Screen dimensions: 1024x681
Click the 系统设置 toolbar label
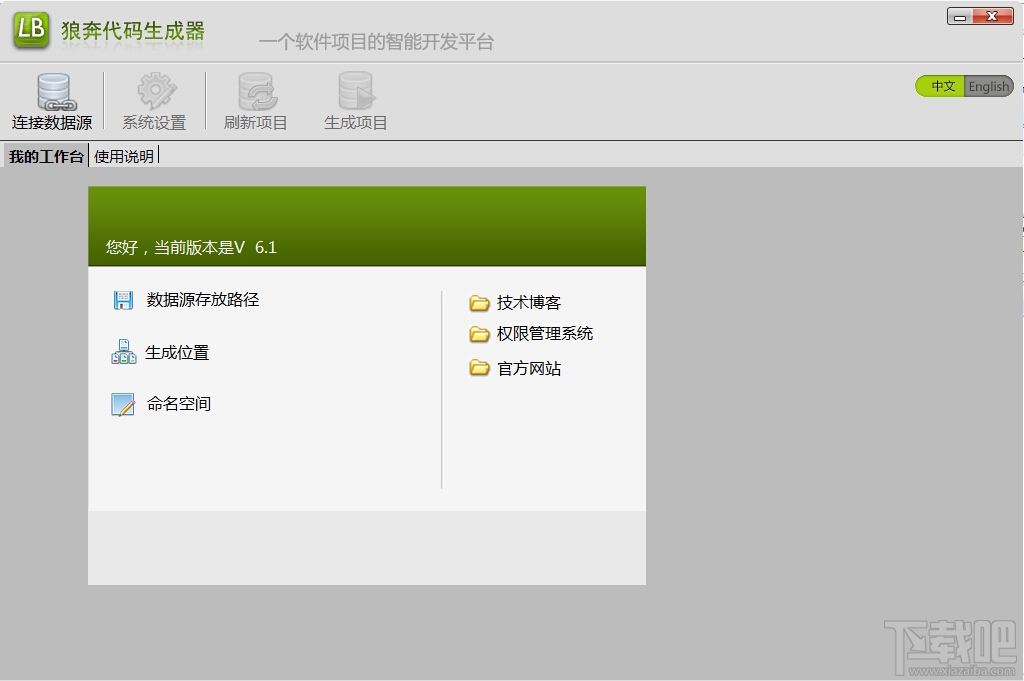tap(154, 123)
